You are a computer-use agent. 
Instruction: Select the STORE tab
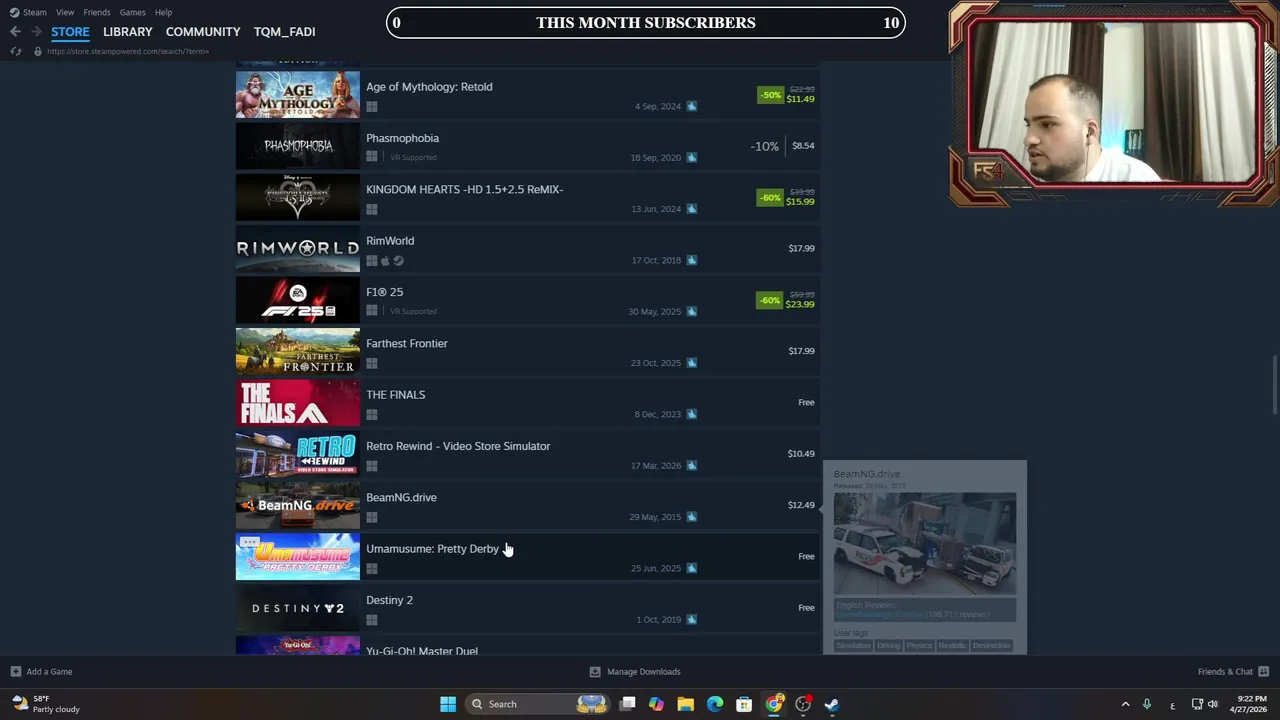click(70, 32)
